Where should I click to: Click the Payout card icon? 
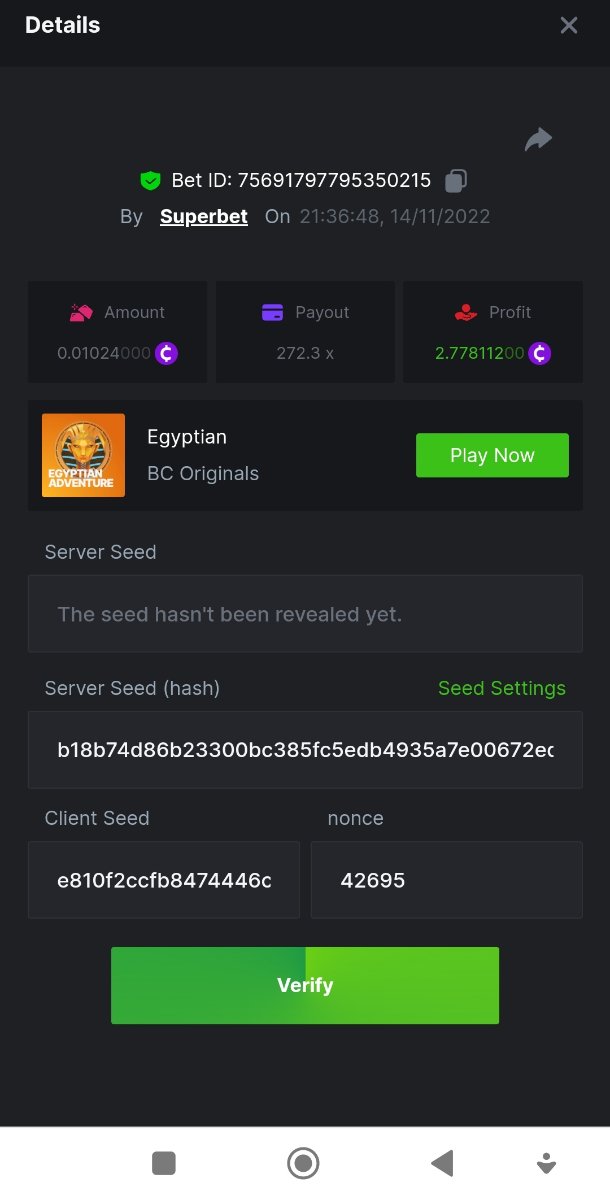pos(272,312)
